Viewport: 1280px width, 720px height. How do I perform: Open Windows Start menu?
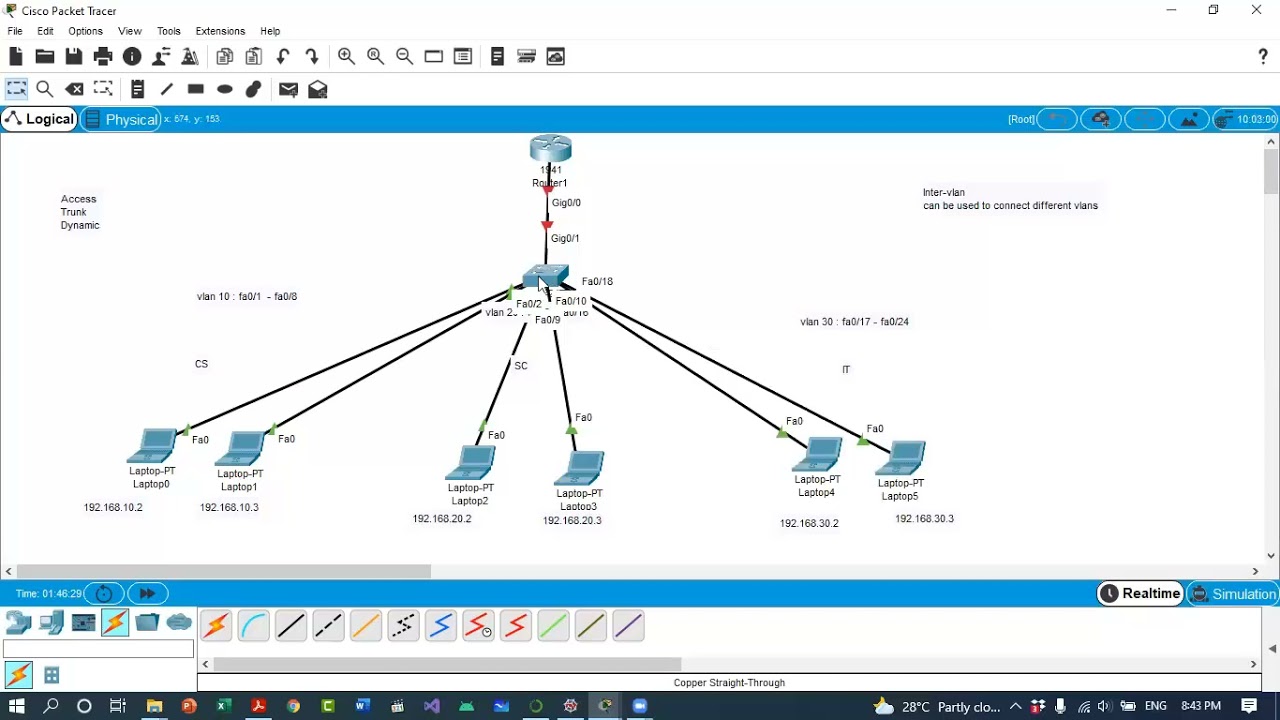(x=16, y=706)
